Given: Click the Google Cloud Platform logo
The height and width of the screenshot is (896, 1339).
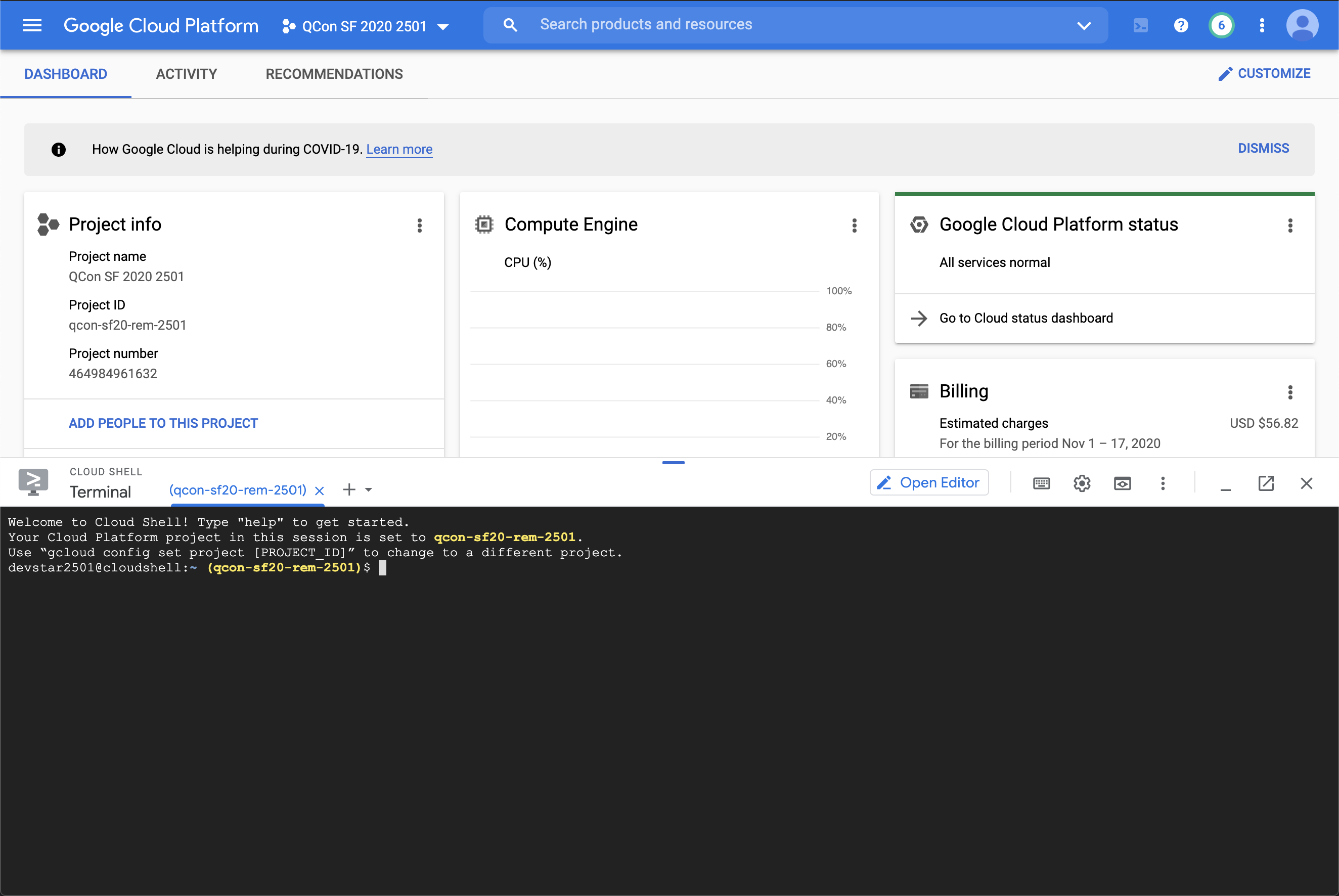Looking at the screenshot, I should pos(161,26).
